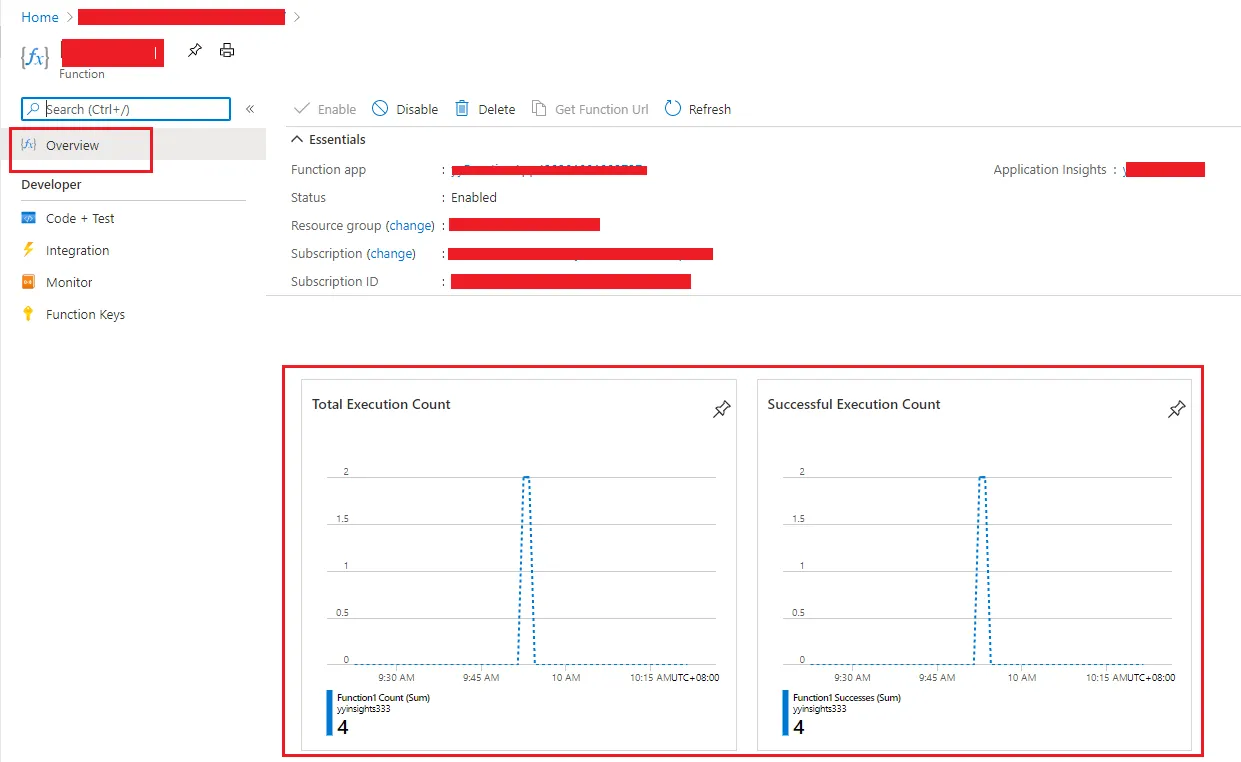Click the print icon beside function name
The height and width of the screenshot is (762, 1241).
click(227, 50)
